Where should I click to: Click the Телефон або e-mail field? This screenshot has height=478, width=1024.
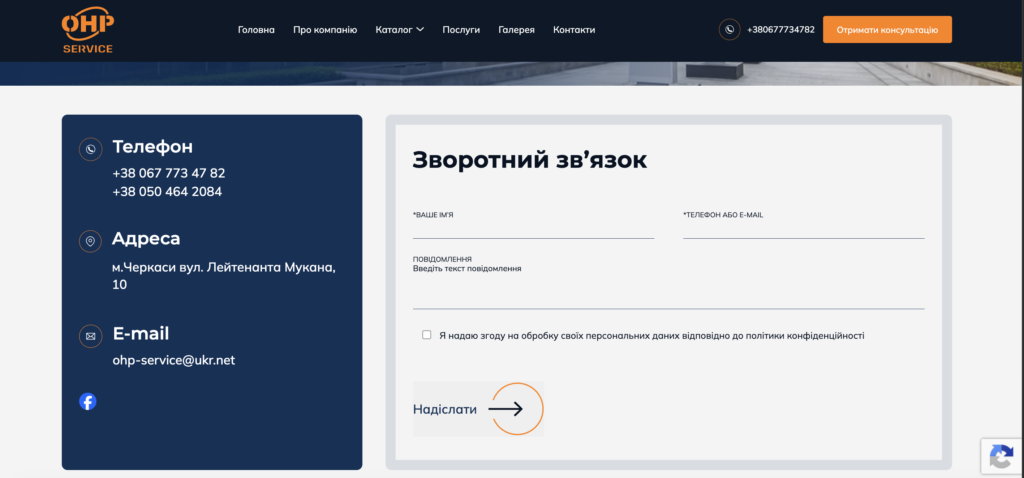tap(804, 229)
